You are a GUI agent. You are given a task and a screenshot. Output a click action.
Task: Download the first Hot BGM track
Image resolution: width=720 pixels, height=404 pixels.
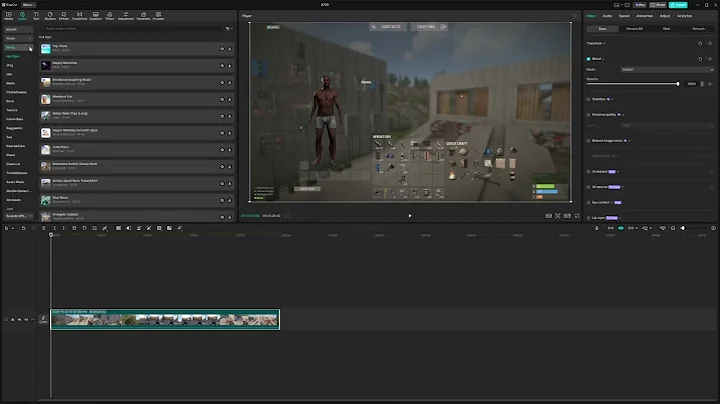pos(229,49)
